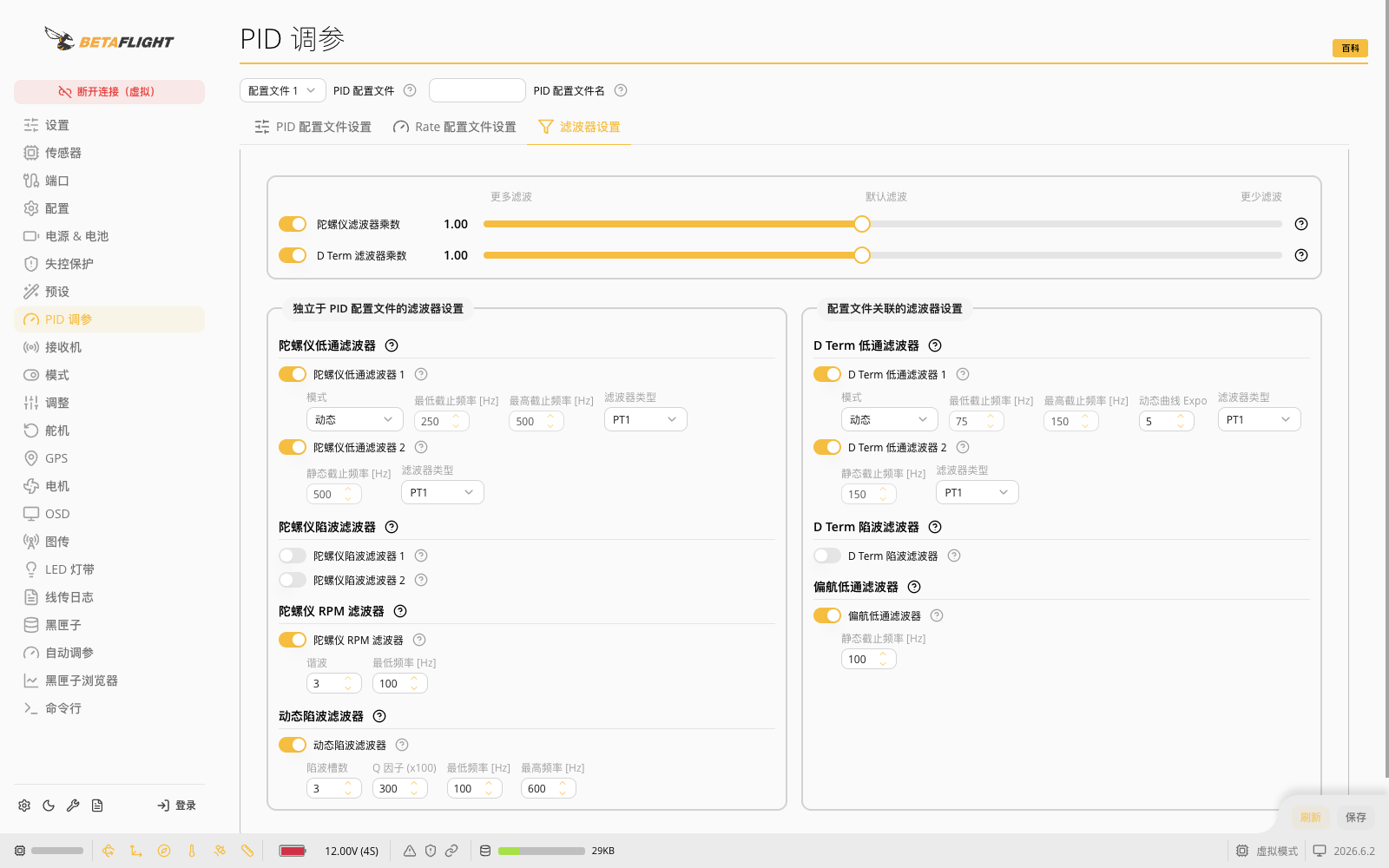The image size is (1389, 868).
Task: Open 陀螺仪低通滤波器 1 滤波器类型 dropdown
Action: point(646,419)
